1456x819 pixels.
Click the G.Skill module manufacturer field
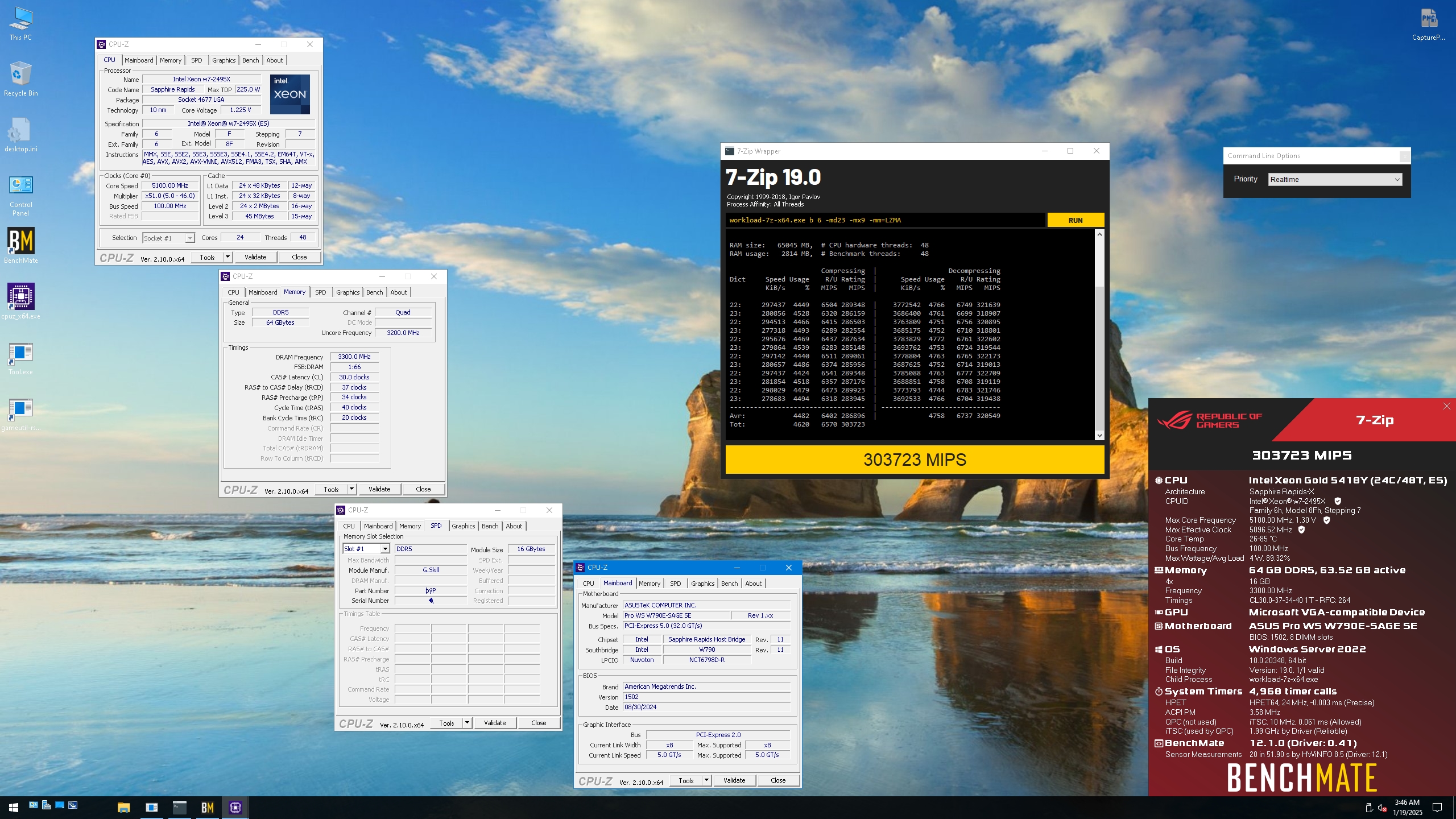(431, 570)
